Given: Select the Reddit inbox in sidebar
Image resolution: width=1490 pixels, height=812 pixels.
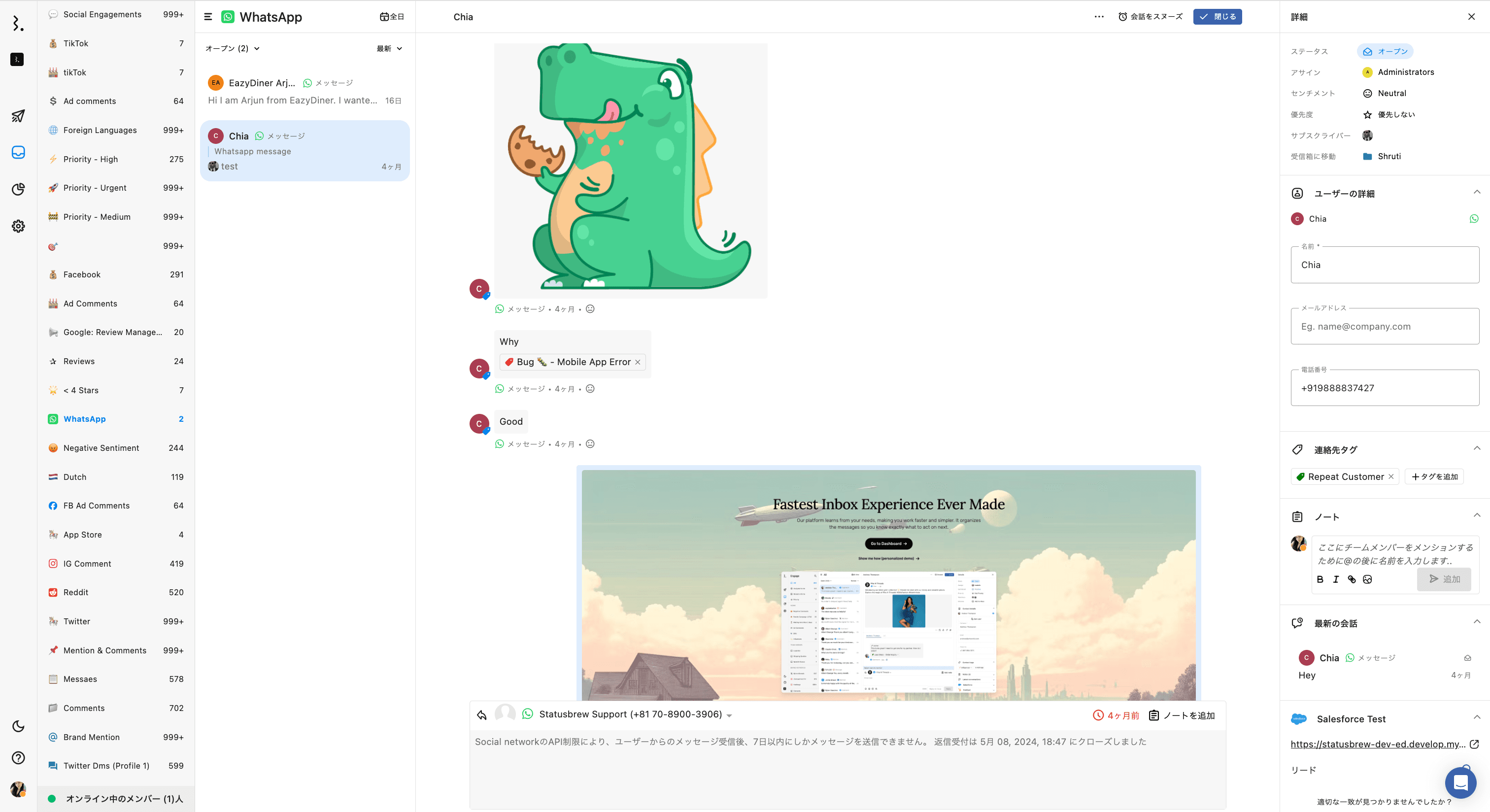Looking at the screenshot, I should (x=76, y=592).
